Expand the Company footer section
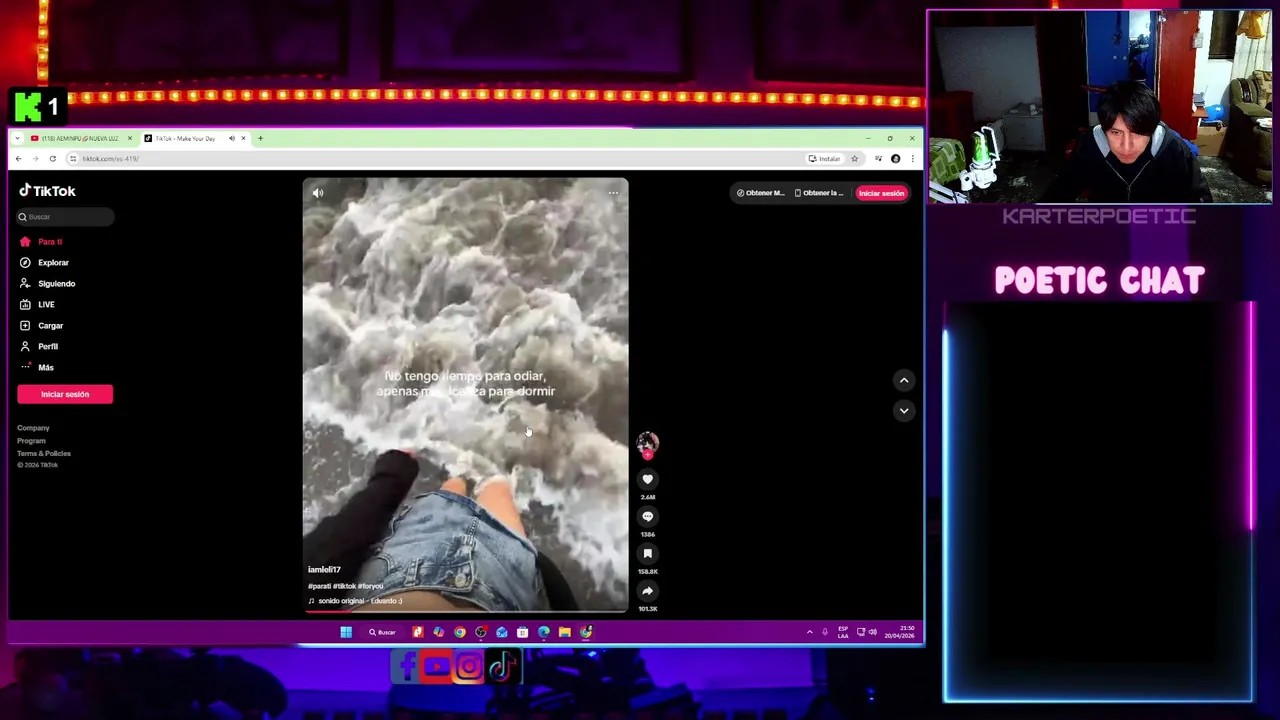Viewport: 1280px width, 720px height. 33,428
